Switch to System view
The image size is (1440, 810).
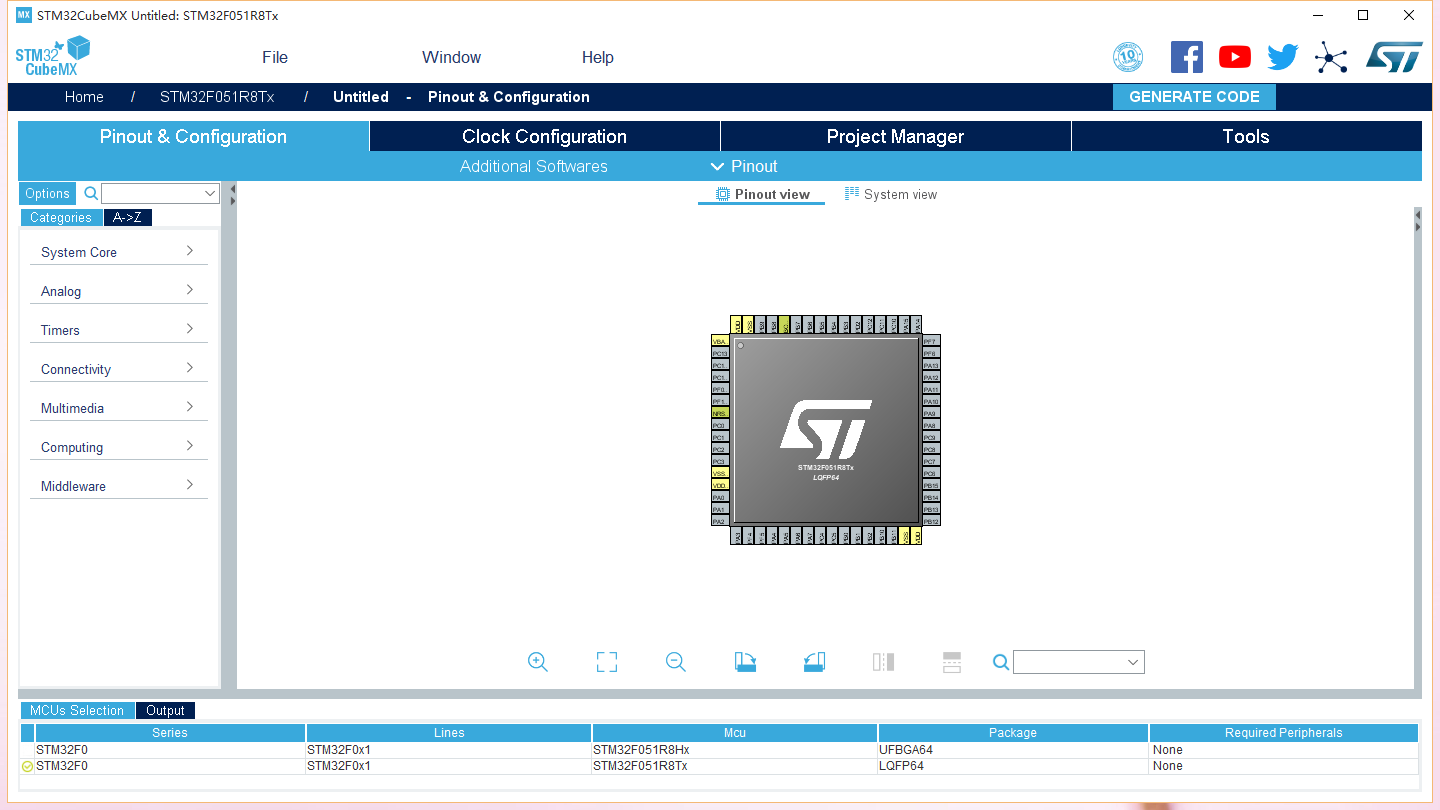point(890,193)
